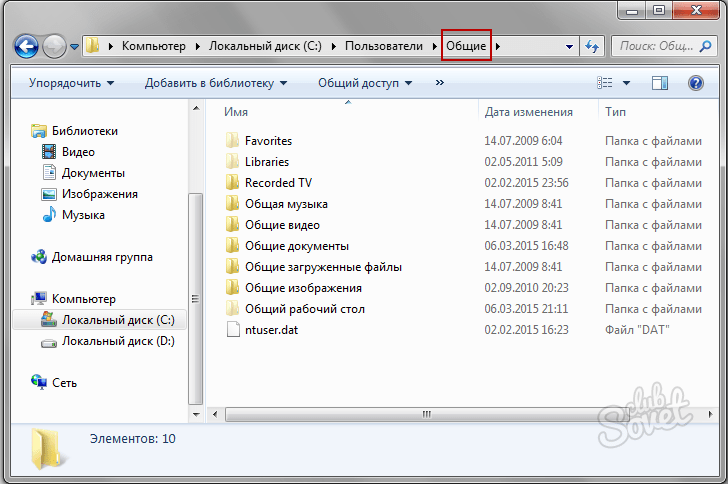
Task: Select the Общая музыка folder
Action: (286, 204)
